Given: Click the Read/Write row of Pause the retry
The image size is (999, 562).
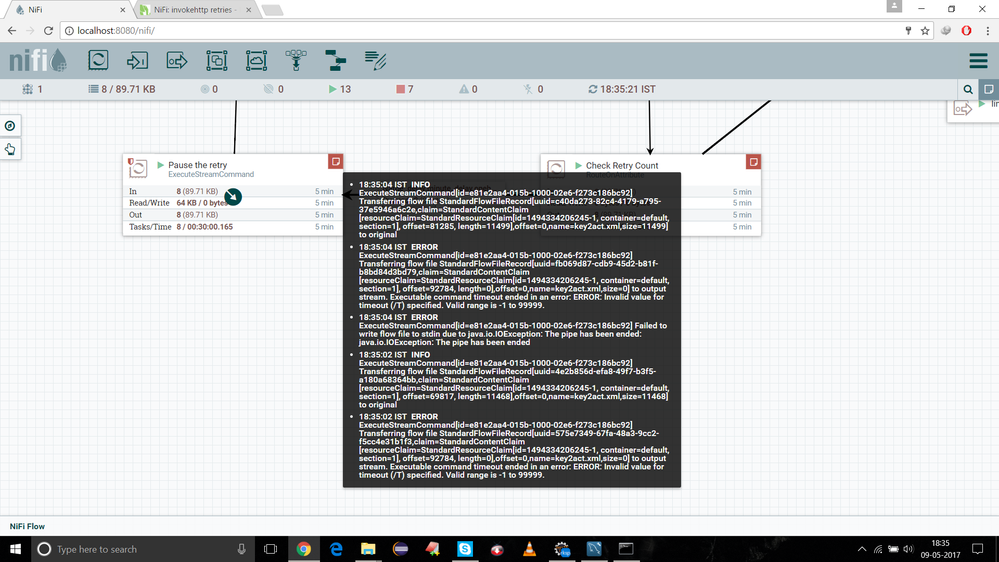Looking at the screenshot, I should (231, 203).
